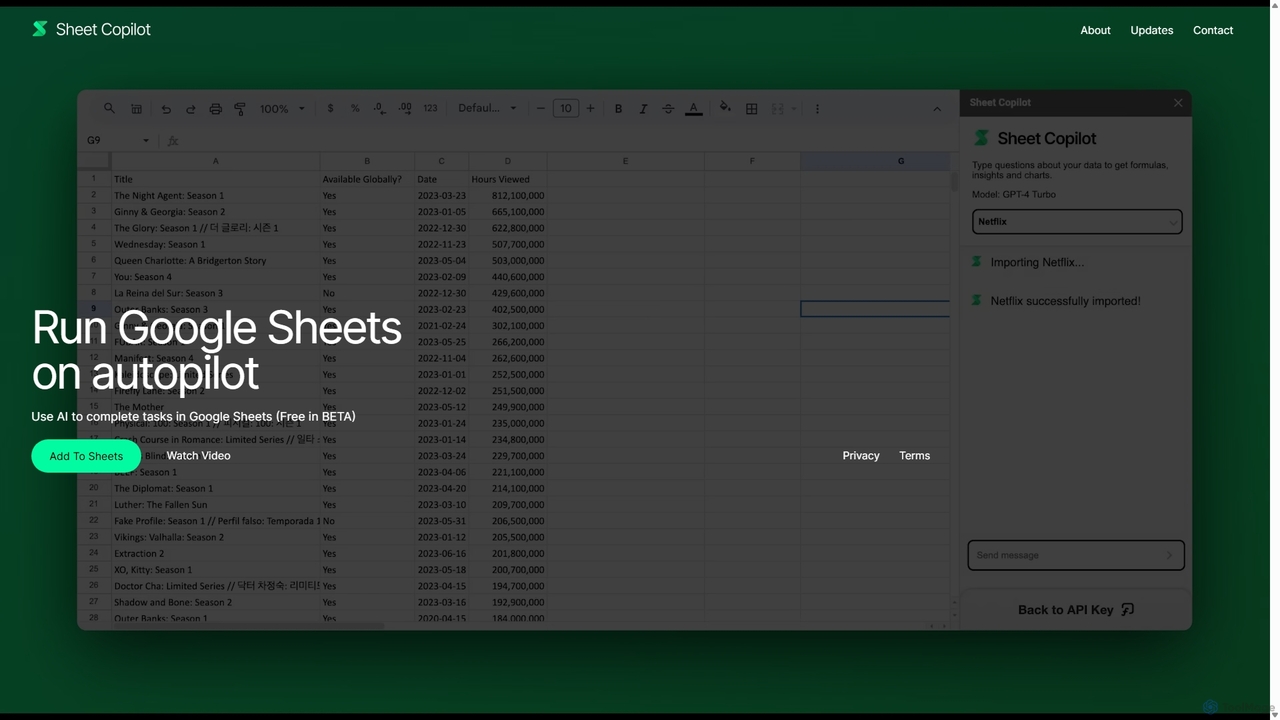Click Back to API Key button
This screenshot has height=720, width=1280.
click(x=1076, y=610)
